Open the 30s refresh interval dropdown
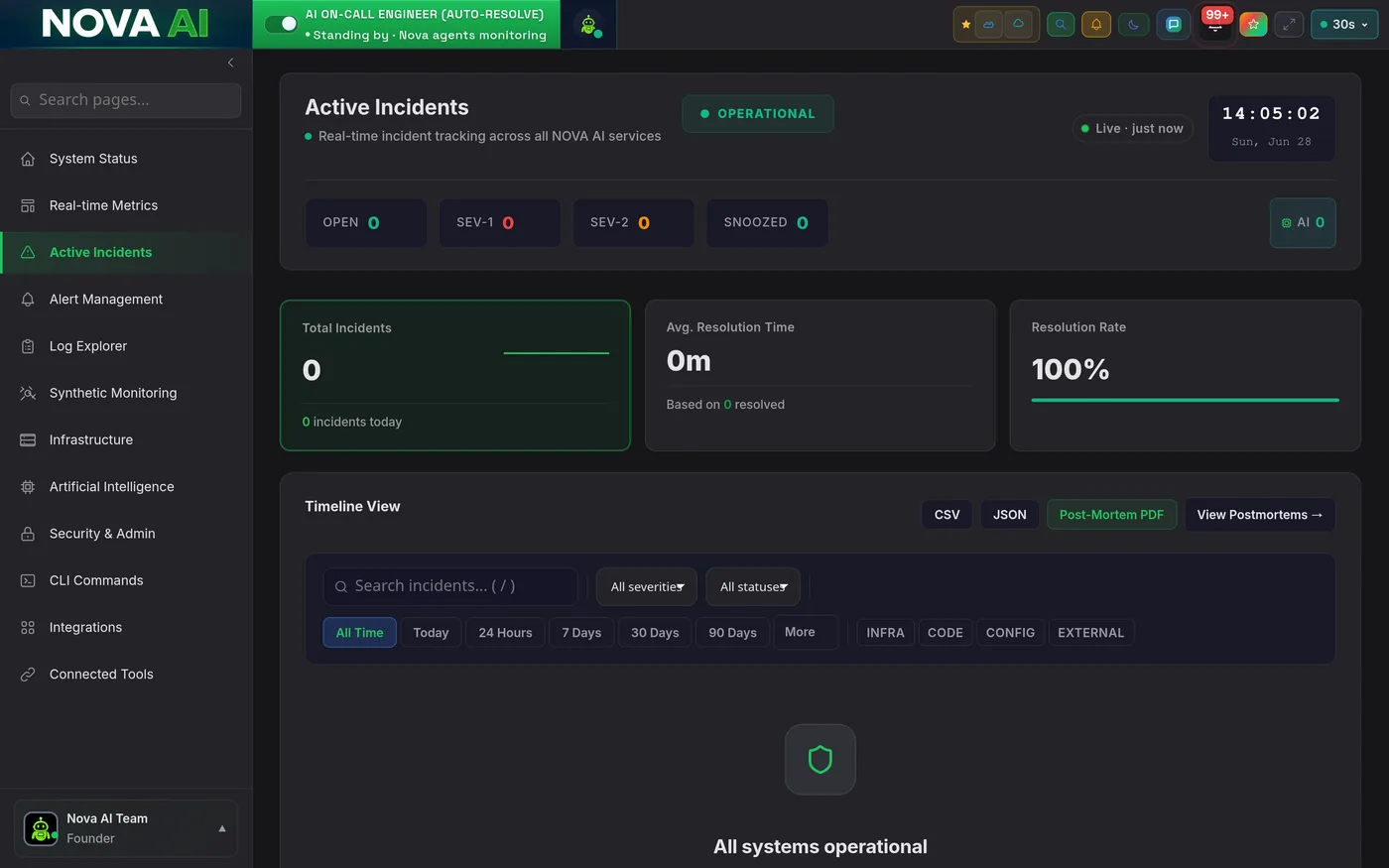The height and width of the screenshot is (868, 1389). click(x=1344, y=25)
